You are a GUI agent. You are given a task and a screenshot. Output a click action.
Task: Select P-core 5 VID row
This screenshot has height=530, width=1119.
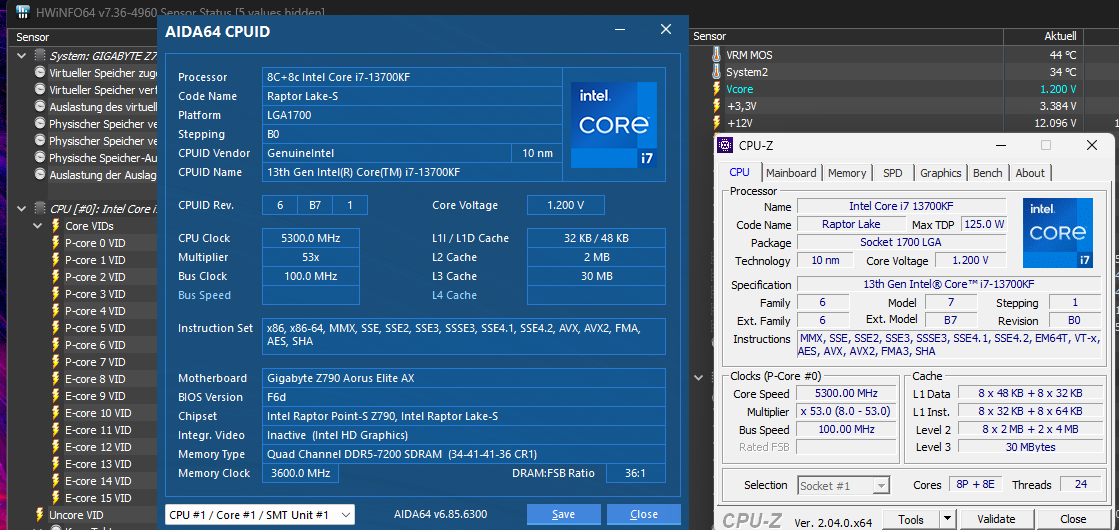pos(95,328)
